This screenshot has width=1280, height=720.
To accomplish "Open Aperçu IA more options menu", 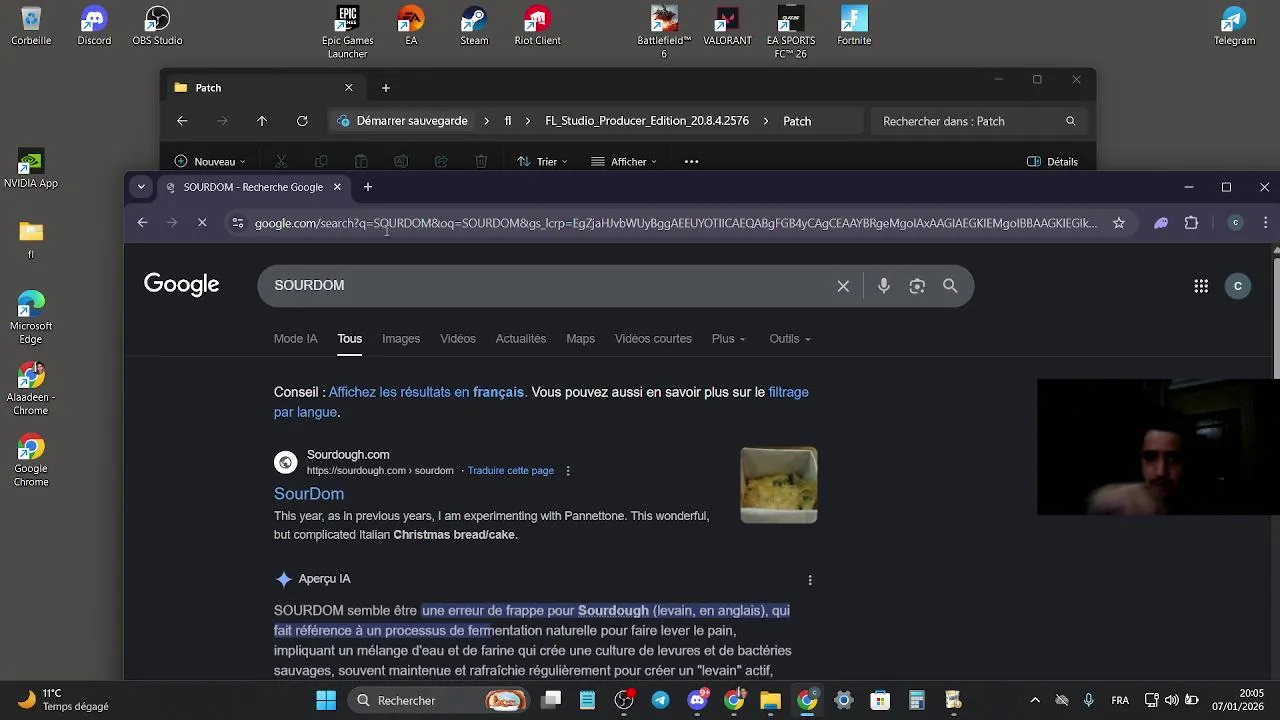I will 810,580.
